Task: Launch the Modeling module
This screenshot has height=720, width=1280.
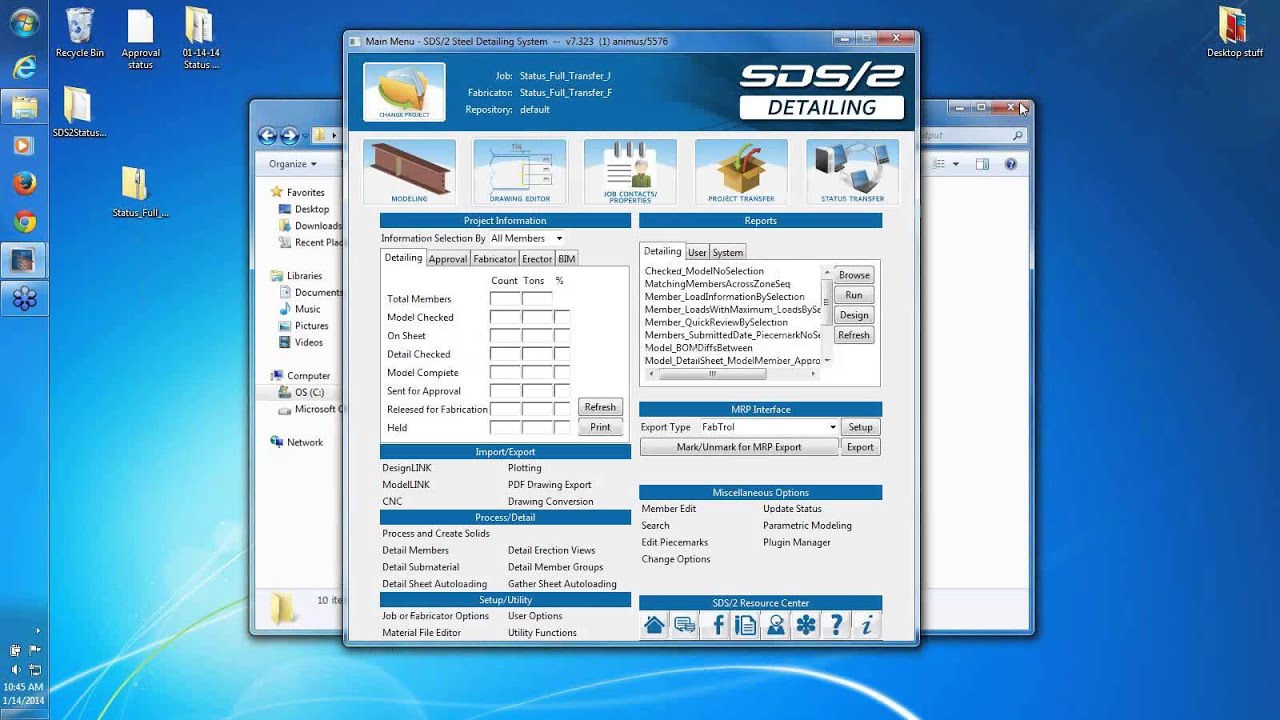Action: pos(409,172)
